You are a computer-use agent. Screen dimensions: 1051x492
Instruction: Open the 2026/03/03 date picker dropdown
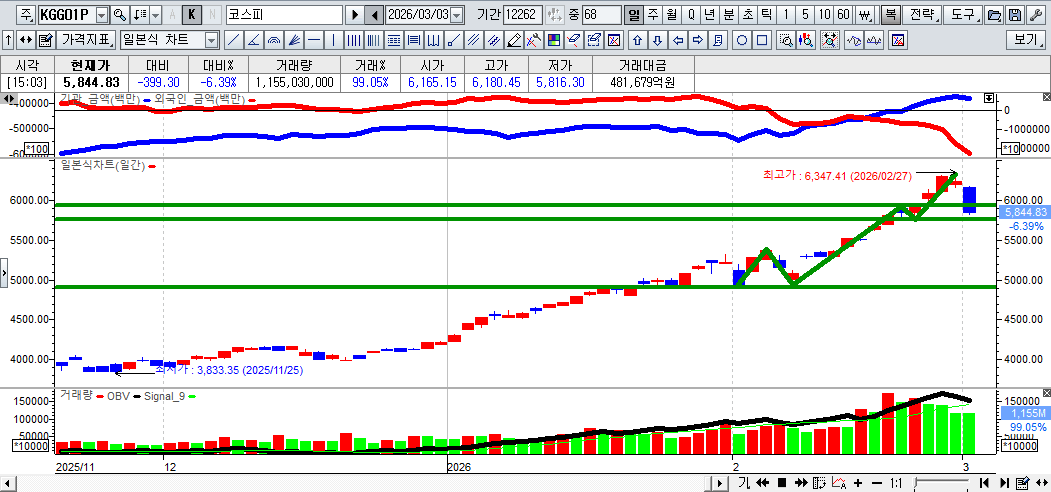click(457, 16)
